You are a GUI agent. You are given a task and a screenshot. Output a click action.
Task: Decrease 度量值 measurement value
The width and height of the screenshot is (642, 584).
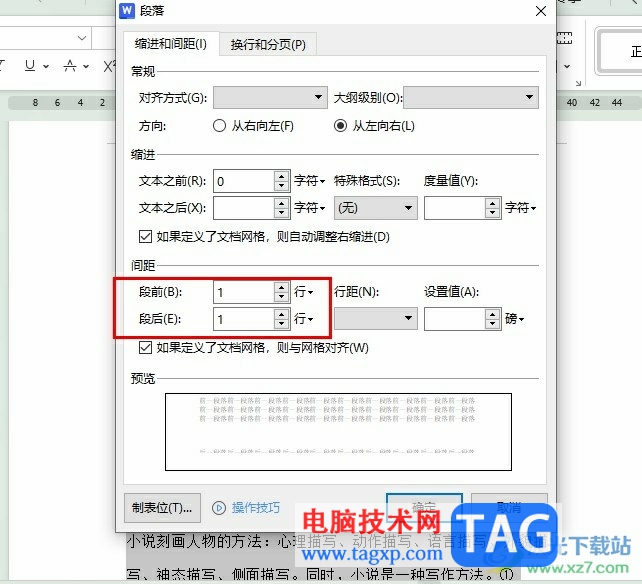pos(493,213)
